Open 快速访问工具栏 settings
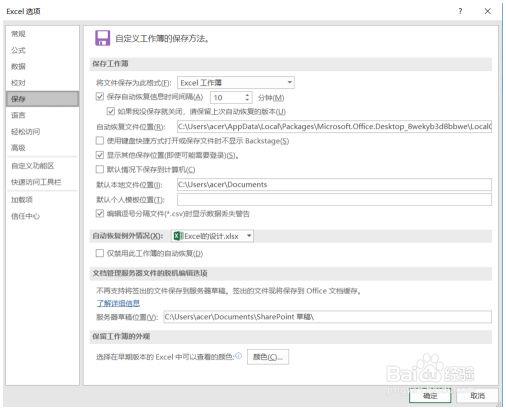The height and width of the screenshot is (410, 506). (x=36, y=182)
